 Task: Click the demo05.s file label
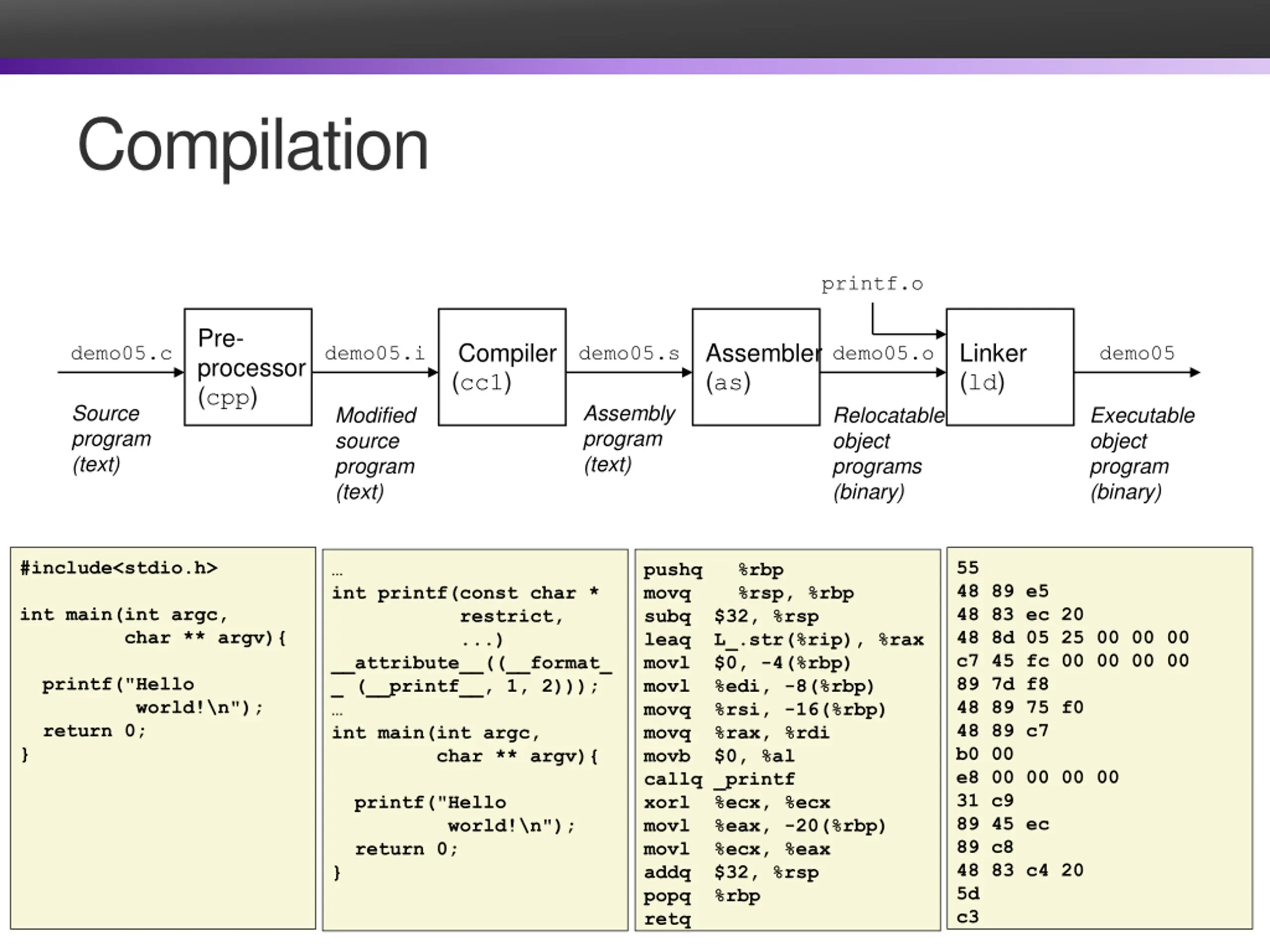[x=629, y=353]
